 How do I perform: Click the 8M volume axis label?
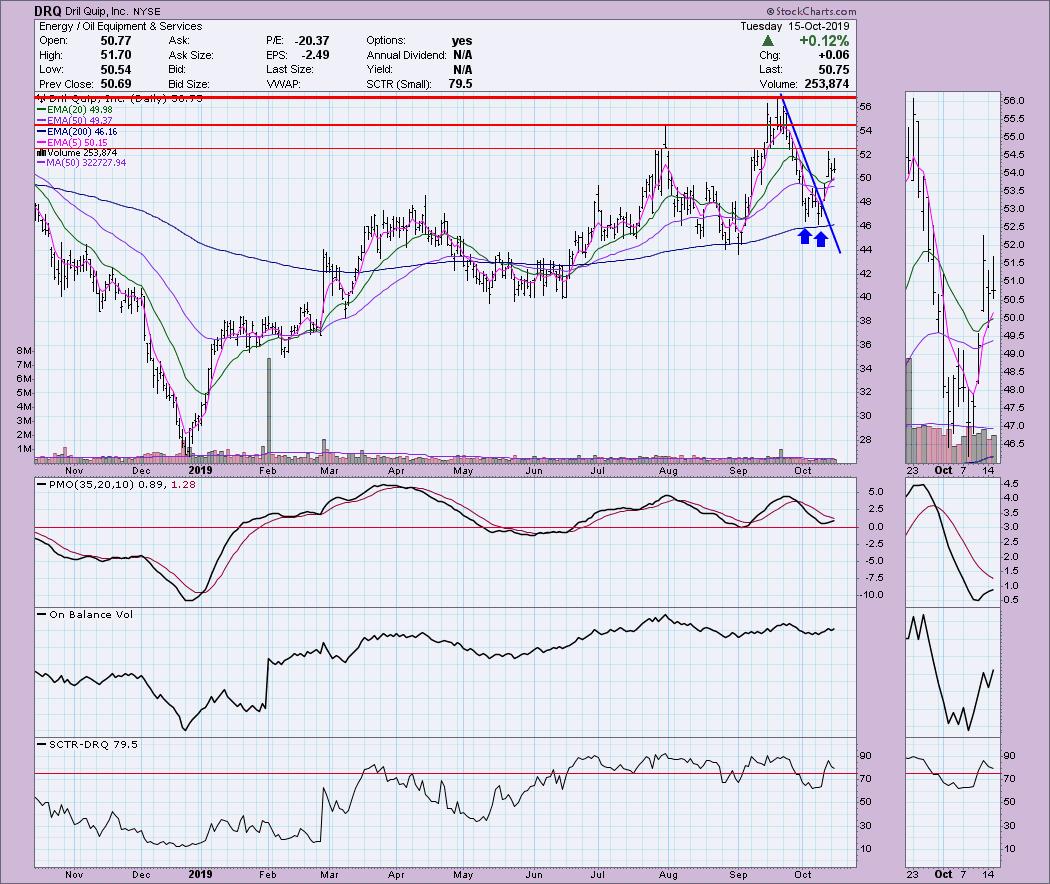(23, 351)
